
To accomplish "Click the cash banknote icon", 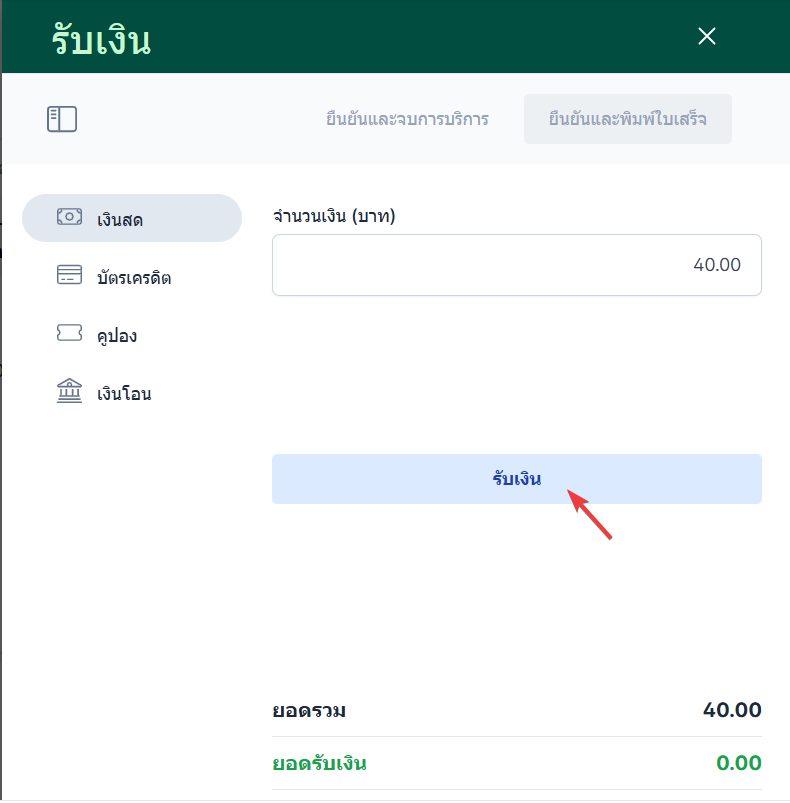I will [69, 217].
